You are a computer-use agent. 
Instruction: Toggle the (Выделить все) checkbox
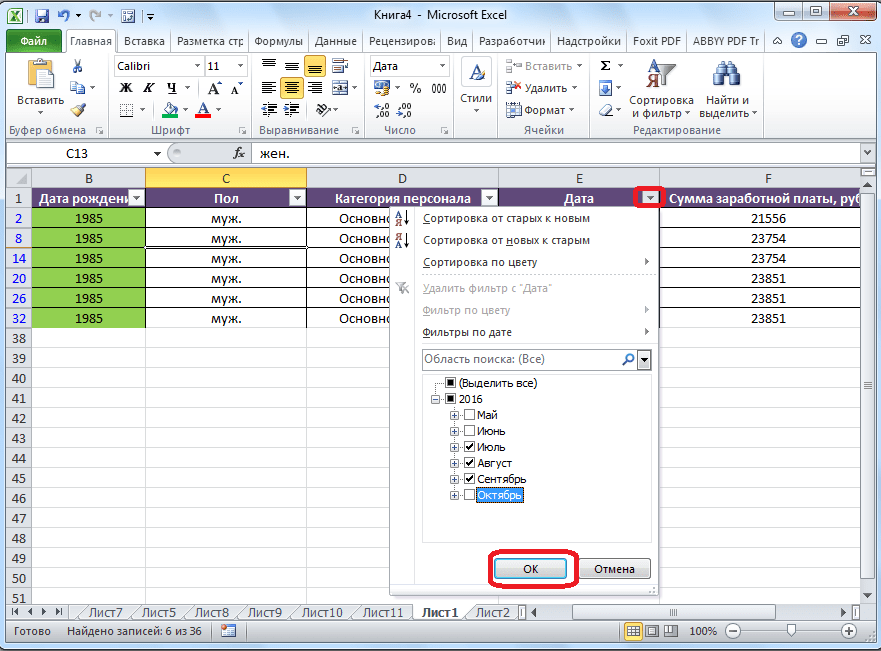point(451,383)
